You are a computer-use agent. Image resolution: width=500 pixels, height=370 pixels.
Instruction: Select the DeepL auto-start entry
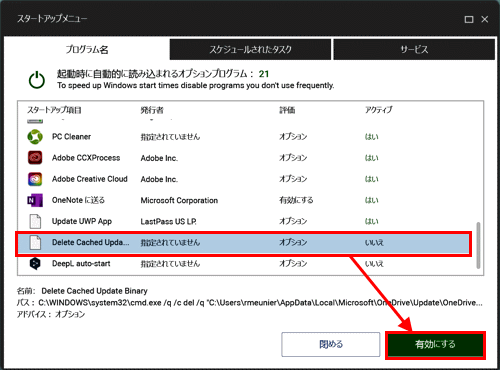[81, 263]
